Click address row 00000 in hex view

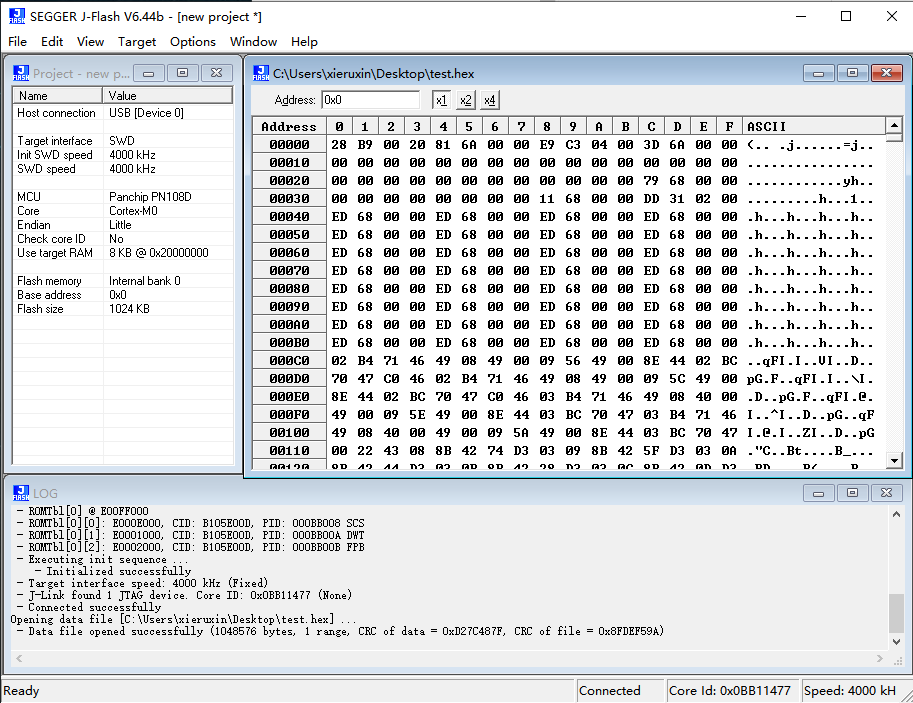pos(289,144)
